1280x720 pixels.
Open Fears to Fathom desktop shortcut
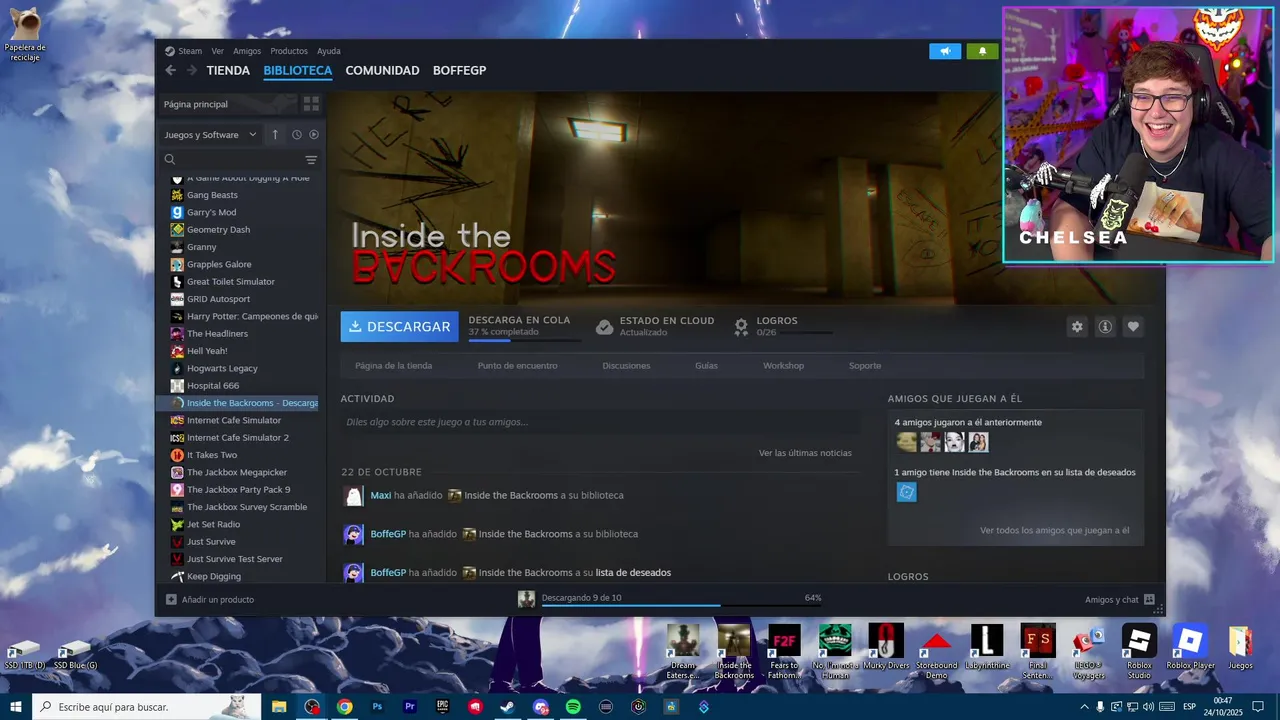tap(784, 652)
